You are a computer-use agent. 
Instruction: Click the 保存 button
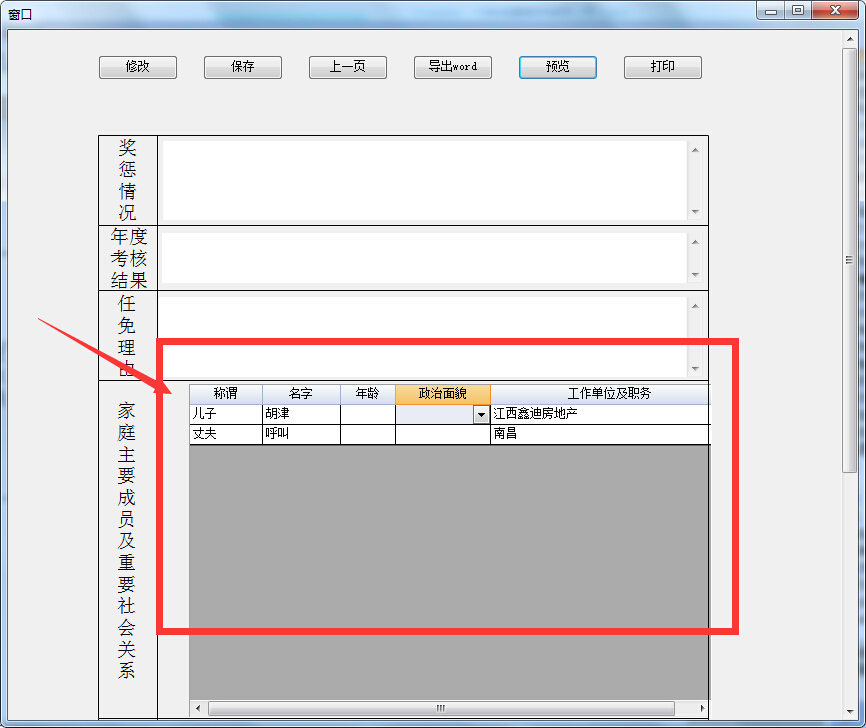243,67
